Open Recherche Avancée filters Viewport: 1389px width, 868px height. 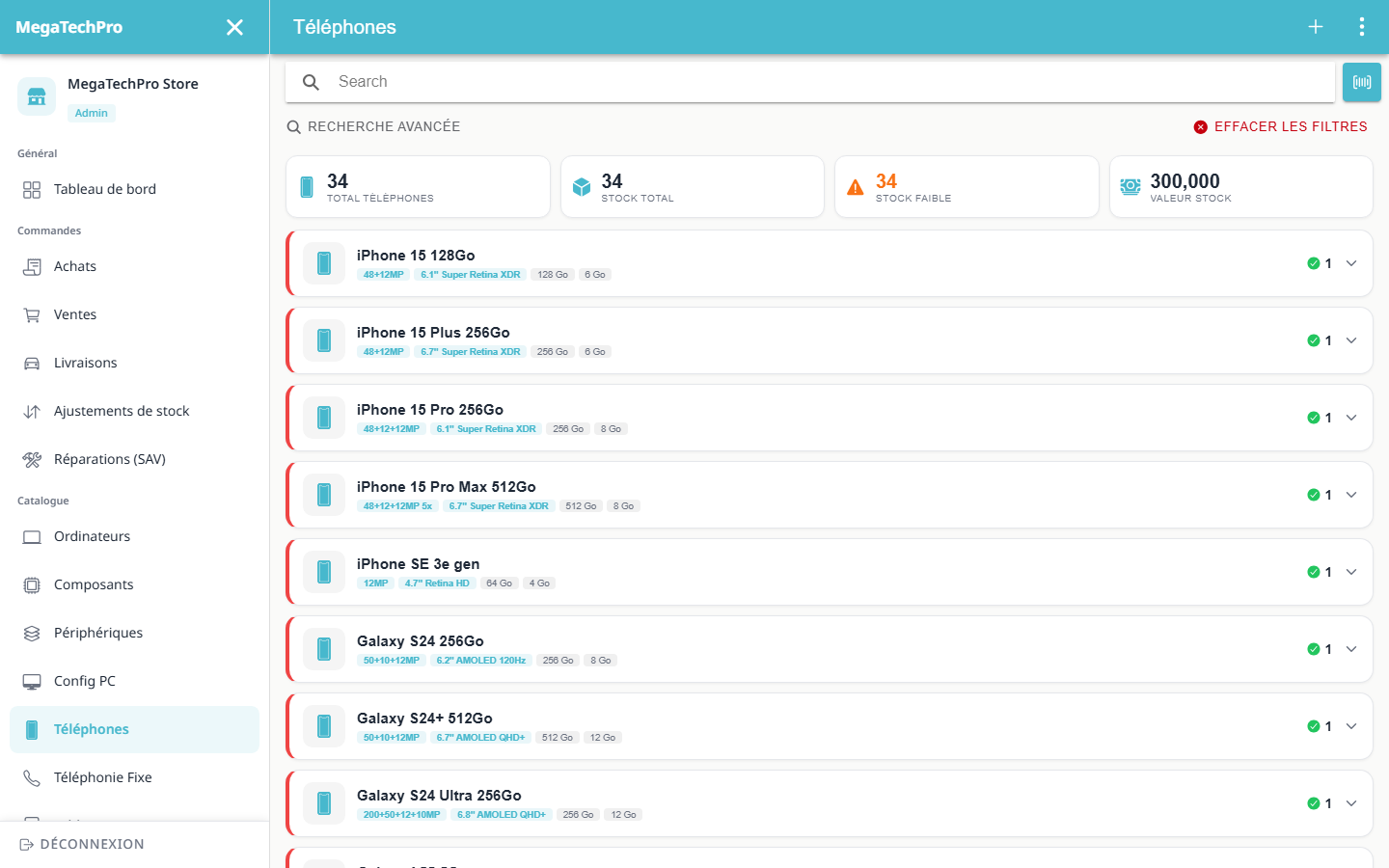373,126
